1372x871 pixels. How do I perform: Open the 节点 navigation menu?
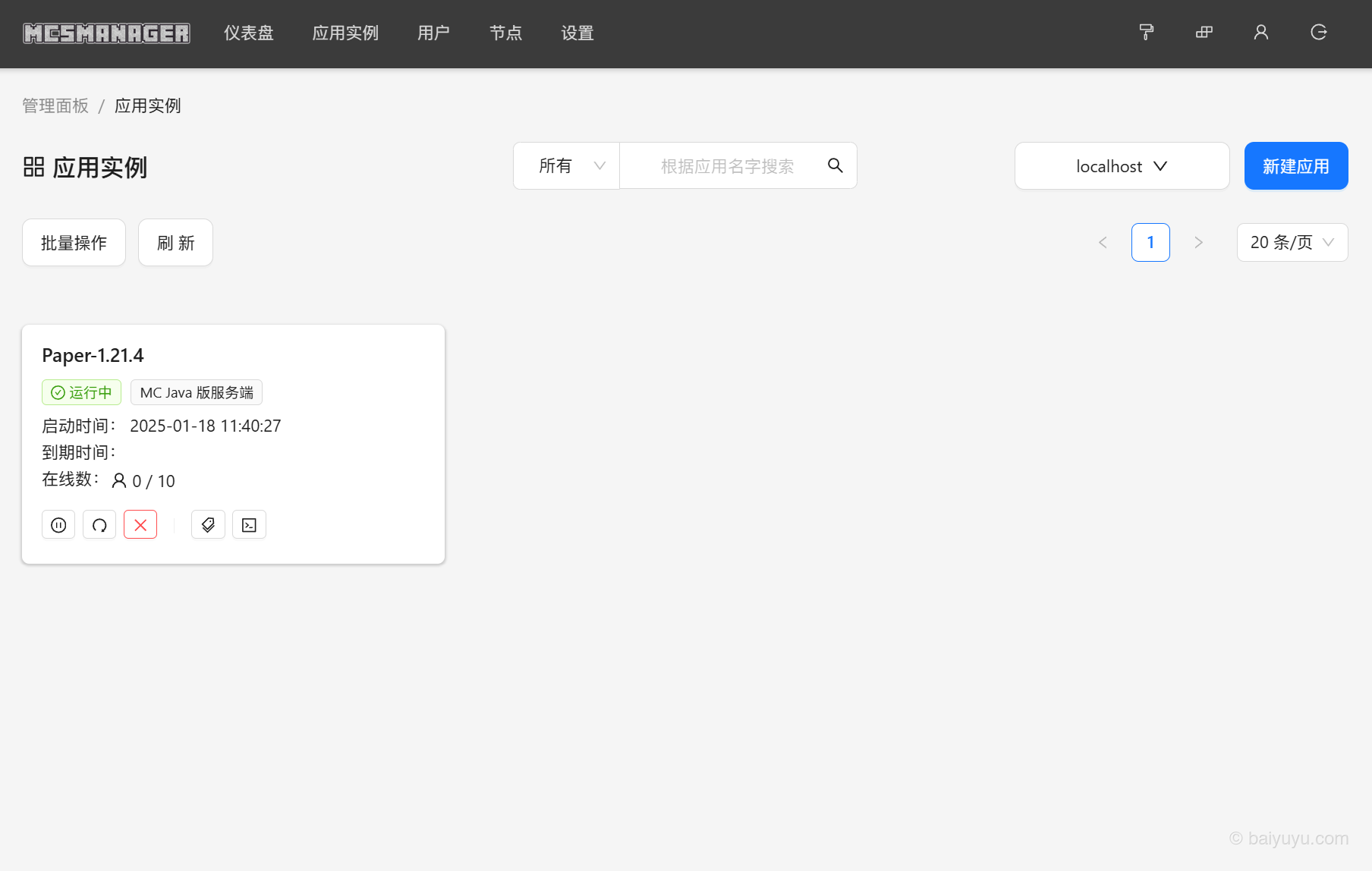click(506, 33)
